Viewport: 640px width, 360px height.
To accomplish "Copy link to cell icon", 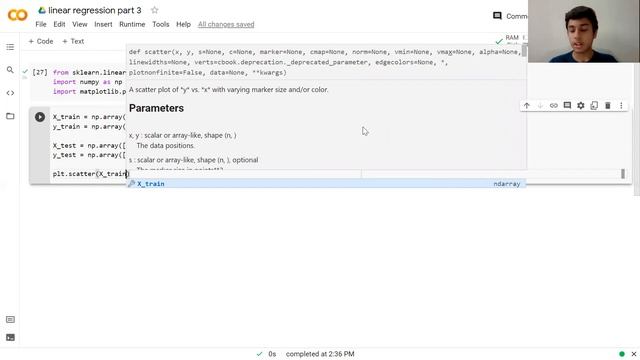I will (553, 106).
